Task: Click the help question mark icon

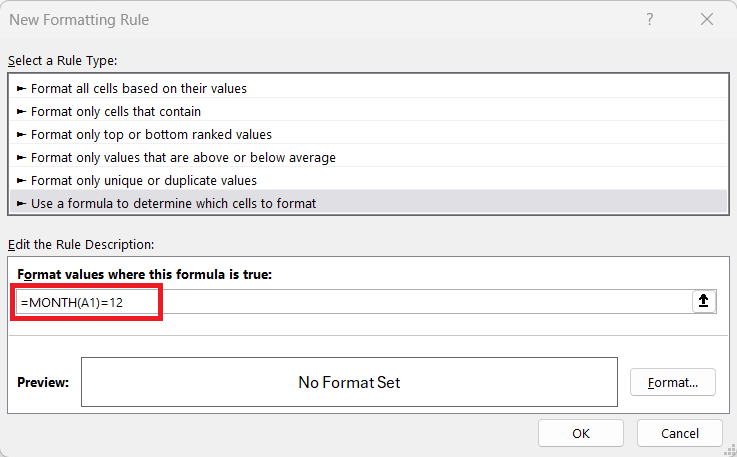Action: [650, 19]
